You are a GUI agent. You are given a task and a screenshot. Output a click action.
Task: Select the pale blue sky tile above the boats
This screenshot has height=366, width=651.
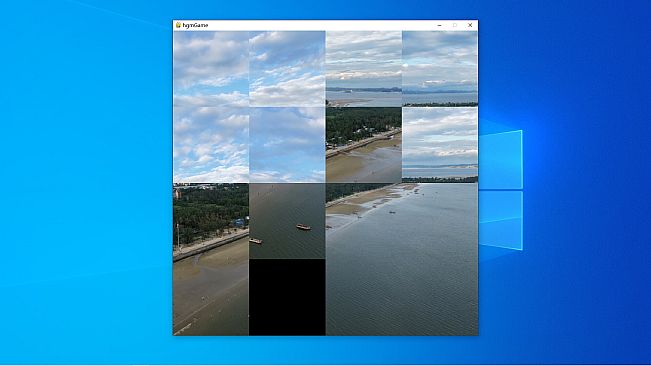(287, 145)
